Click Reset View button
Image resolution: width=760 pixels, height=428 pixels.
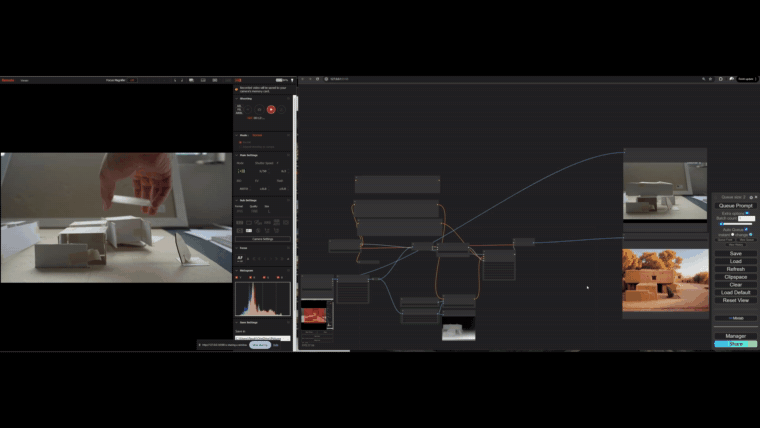point(735,300)
